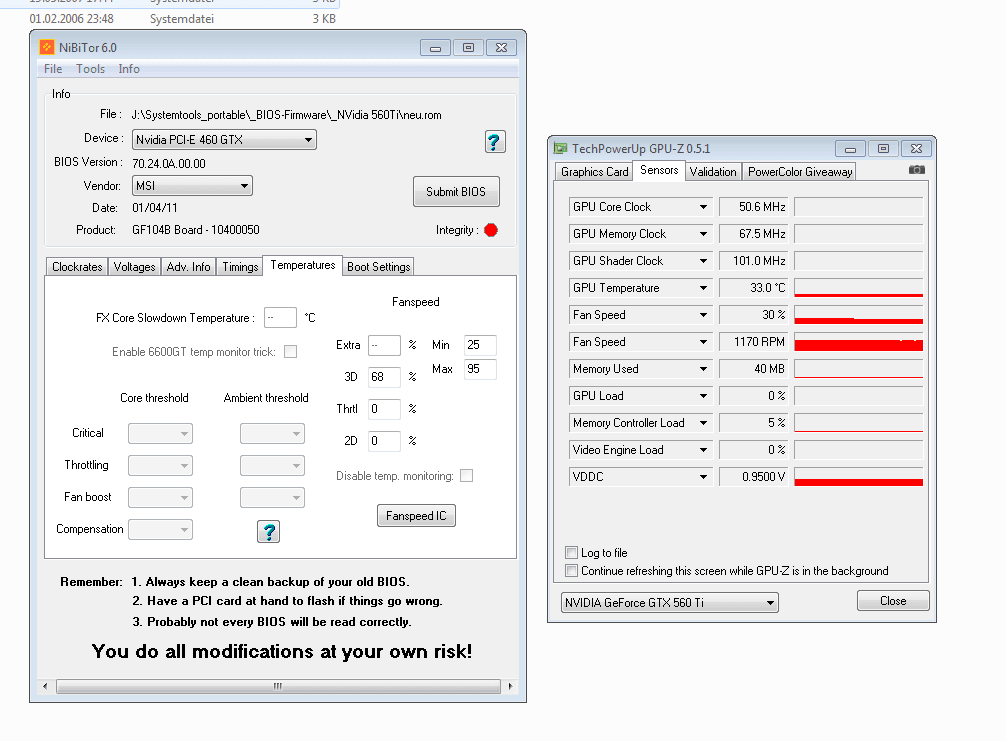This screenshot has width=1006, height=741.
Task: Click the help question mark icon beside Device
Action: click(x=495, y=142)
